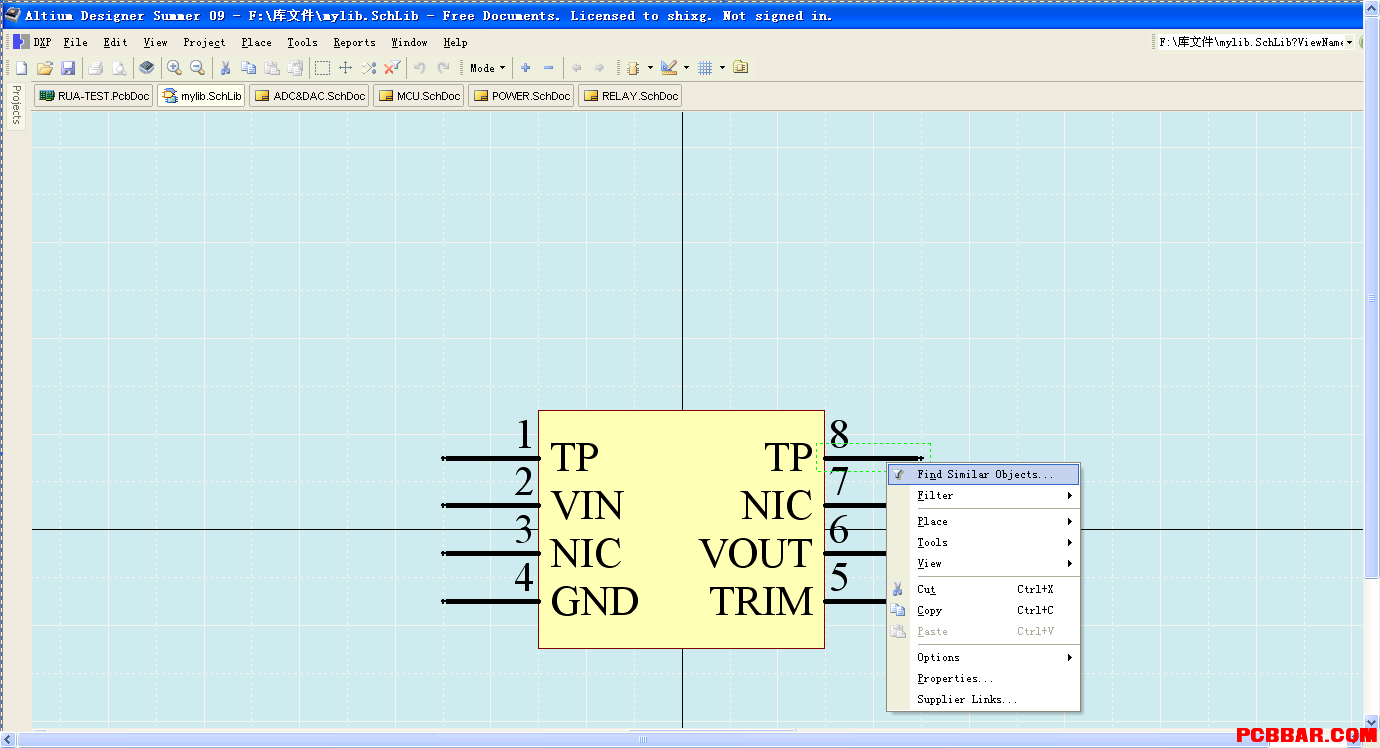Screen dimensions: 1380x748
Task: Expand the View submenu in the context menu
Action: (x=984, y=564)
